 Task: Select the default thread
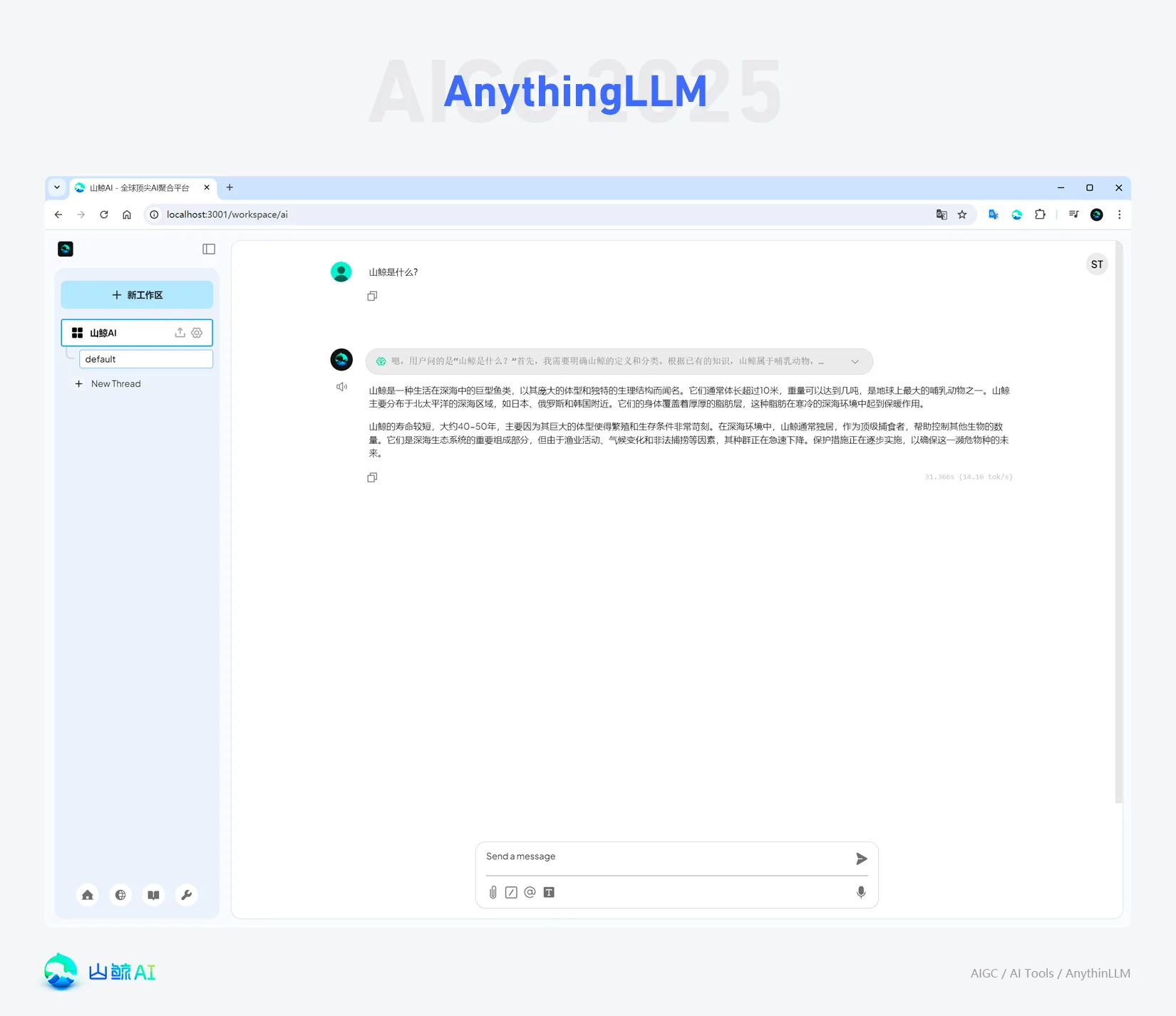pyautogui.click(x=146, y=359)
